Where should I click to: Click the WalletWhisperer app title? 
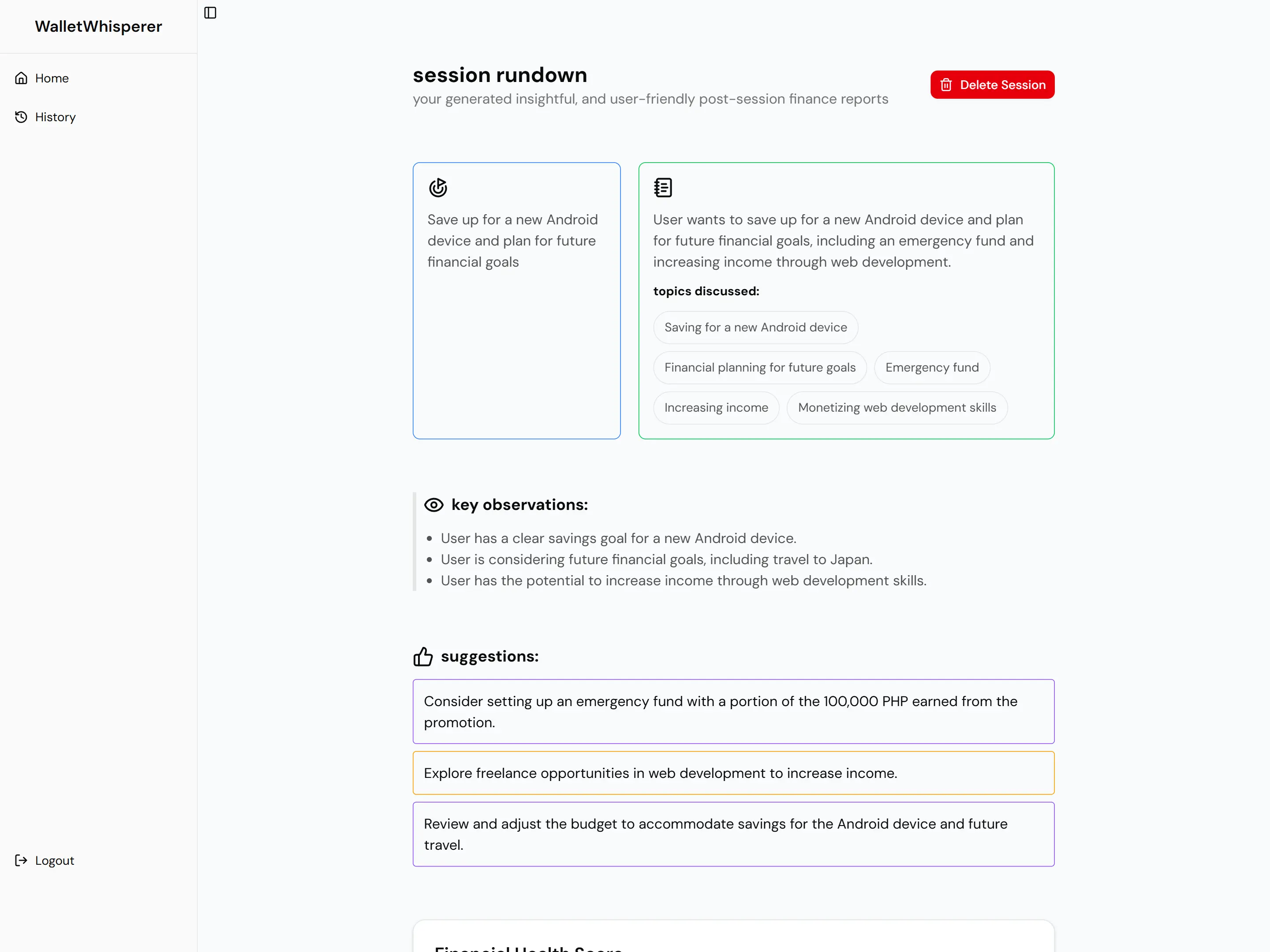98,26
